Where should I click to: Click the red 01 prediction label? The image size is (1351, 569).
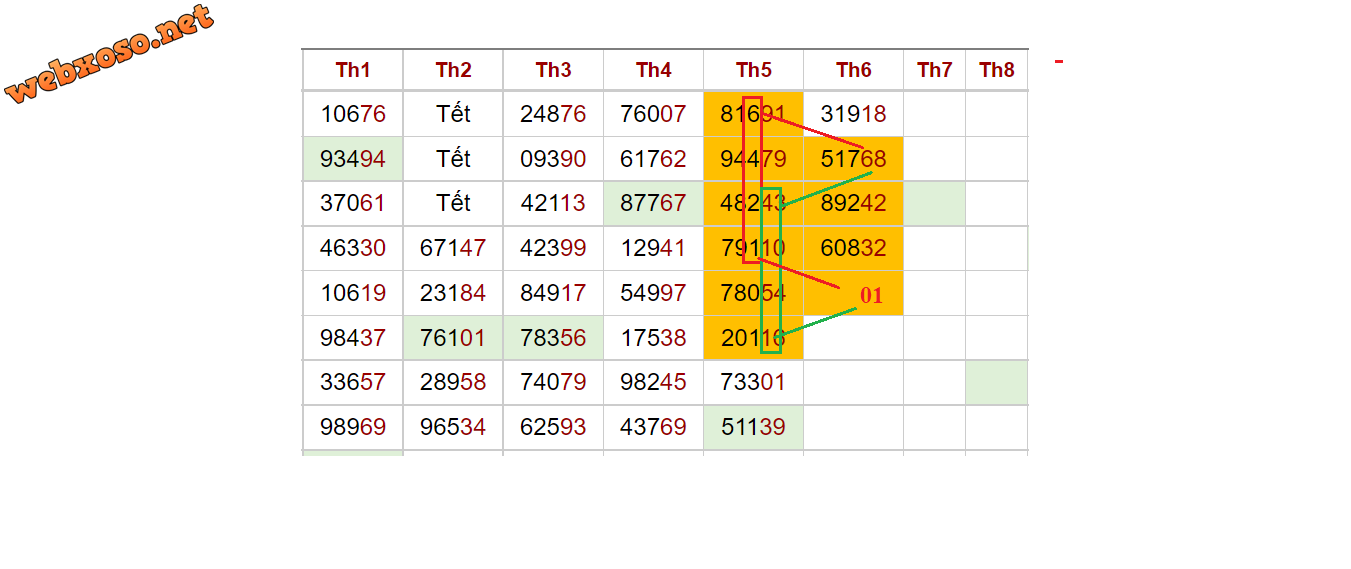872,296
